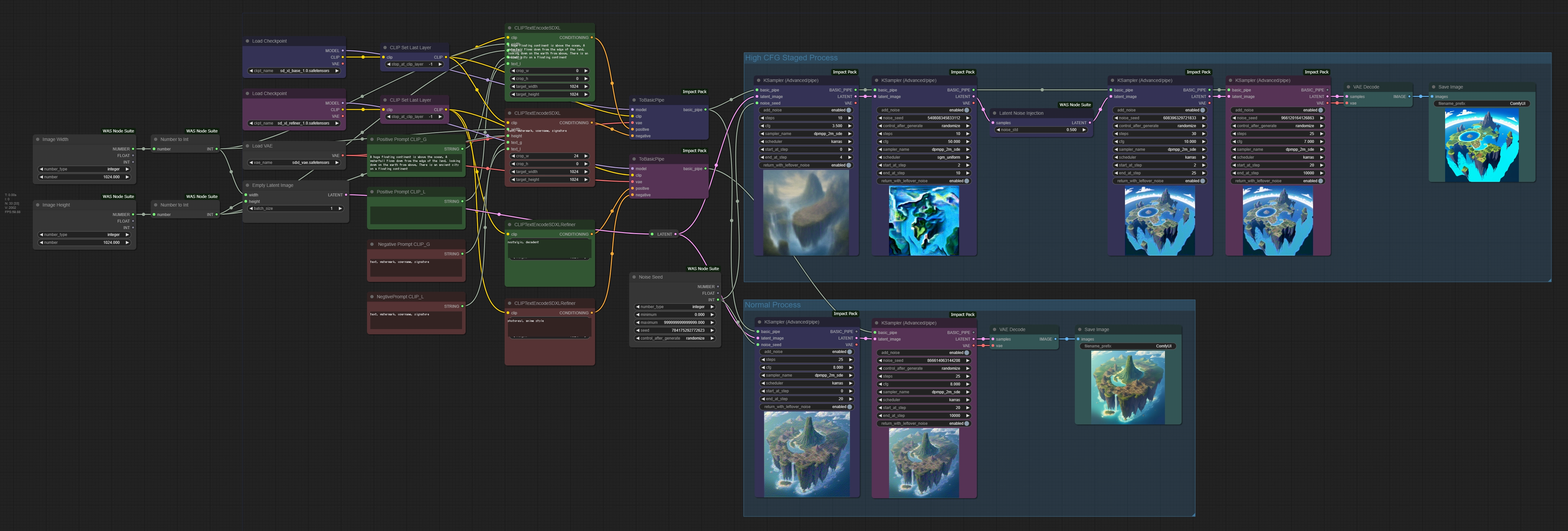The height and width of the screenshot is (531, 1568).
Task: Click the Latent Noise Injection collapse dot
Action: [x=994, y=113]
